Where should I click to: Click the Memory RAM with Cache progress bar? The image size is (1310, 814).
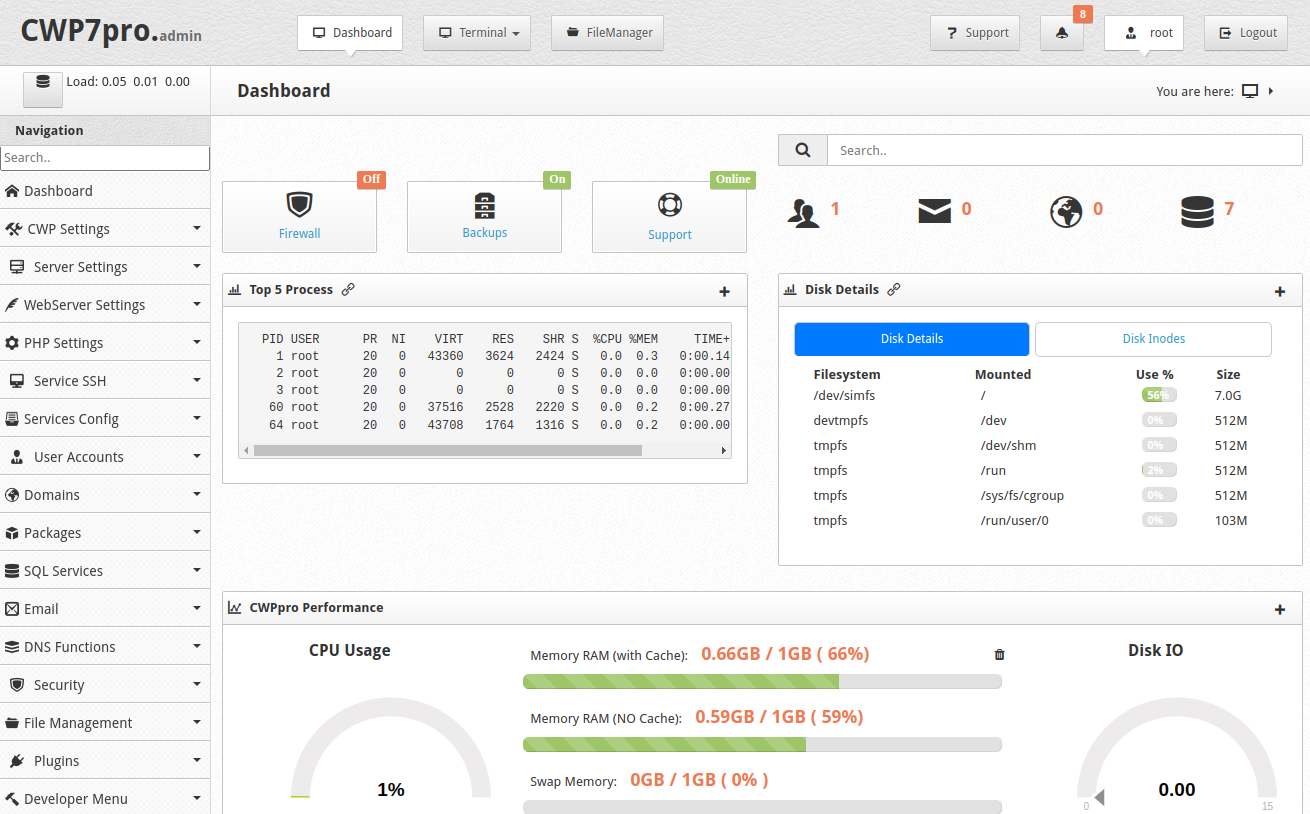762,682
